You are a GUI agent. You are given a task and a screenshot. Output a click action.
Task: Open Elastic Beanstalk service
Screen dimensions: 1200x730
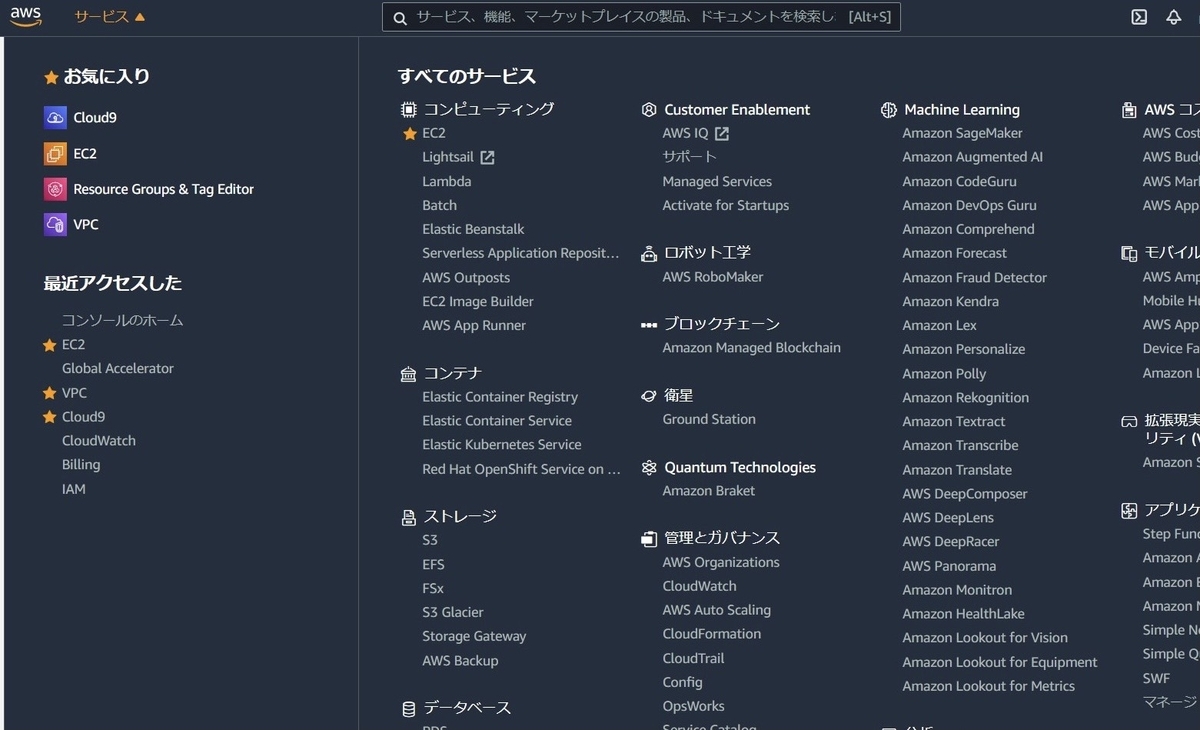[473, 229]
